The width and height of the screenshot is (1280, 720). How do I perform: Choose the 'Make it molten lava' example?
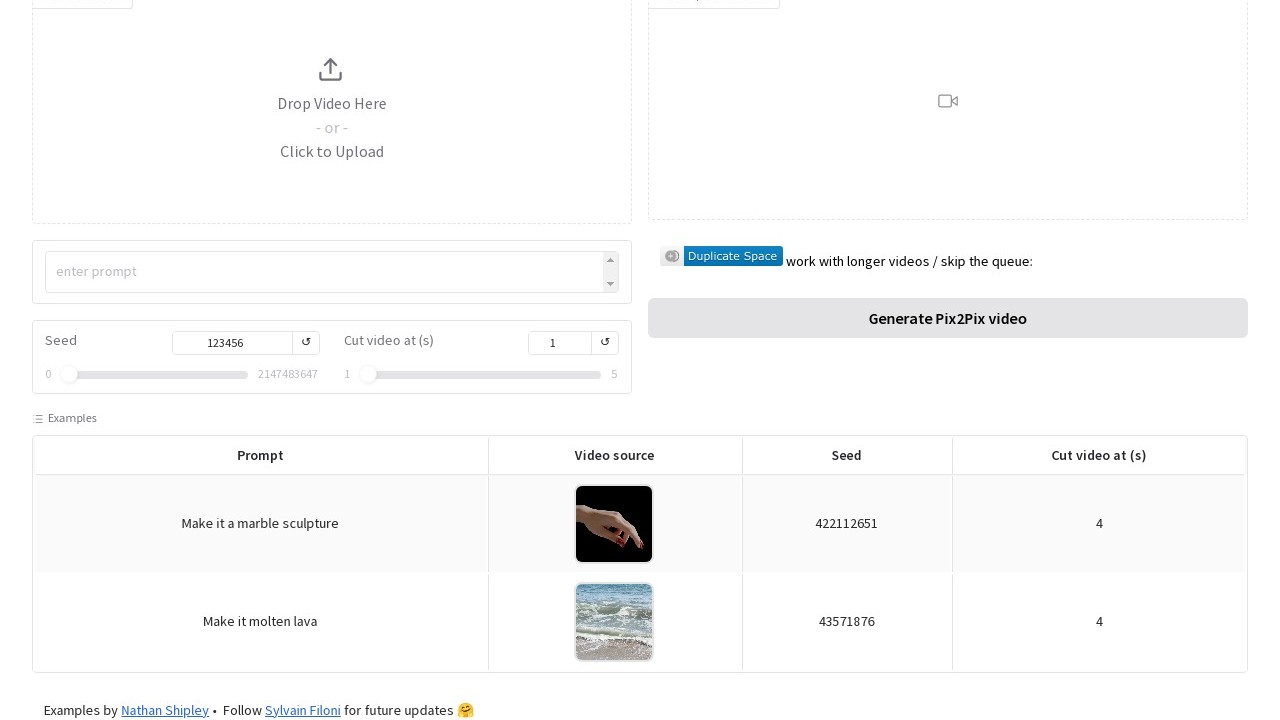tap(260, 621)
